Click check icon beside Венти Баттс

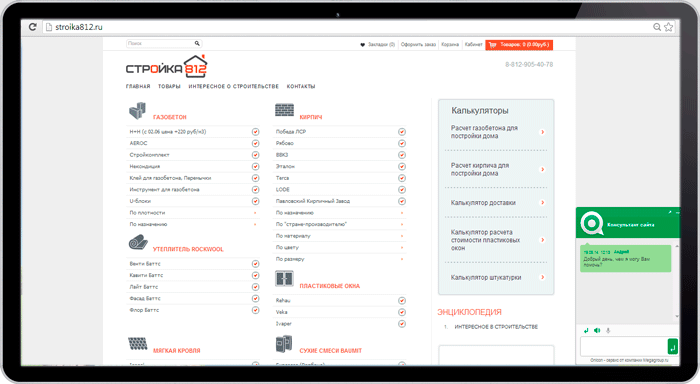[255, 264]
